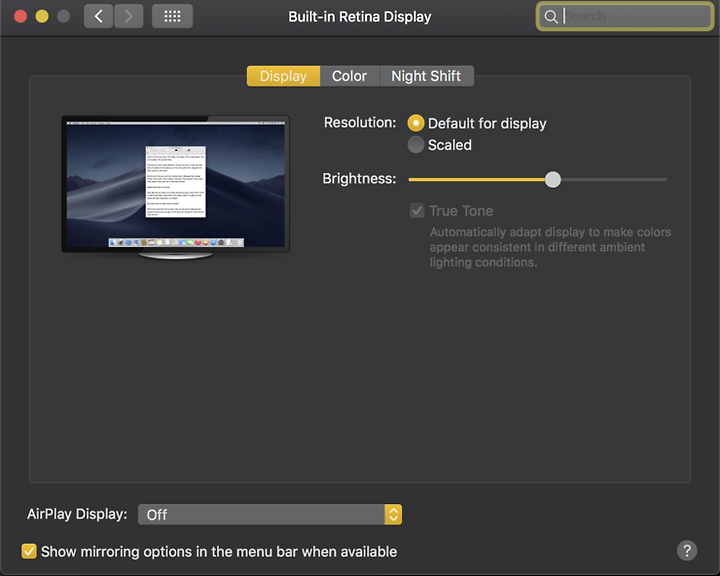Open the help question mark button
The height and width of the screenshot is (576, 720).
pyautogui.click(x=687, y=550)
